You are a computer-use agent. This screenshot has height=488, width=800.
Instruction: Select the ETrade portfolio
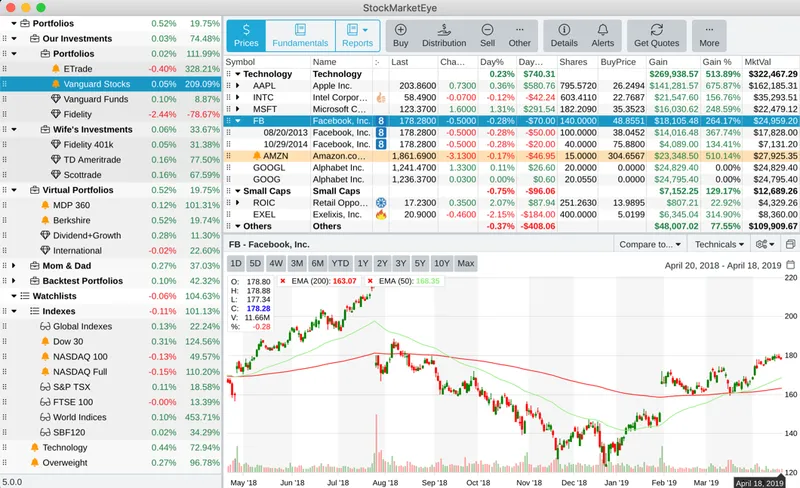point(111,69)
